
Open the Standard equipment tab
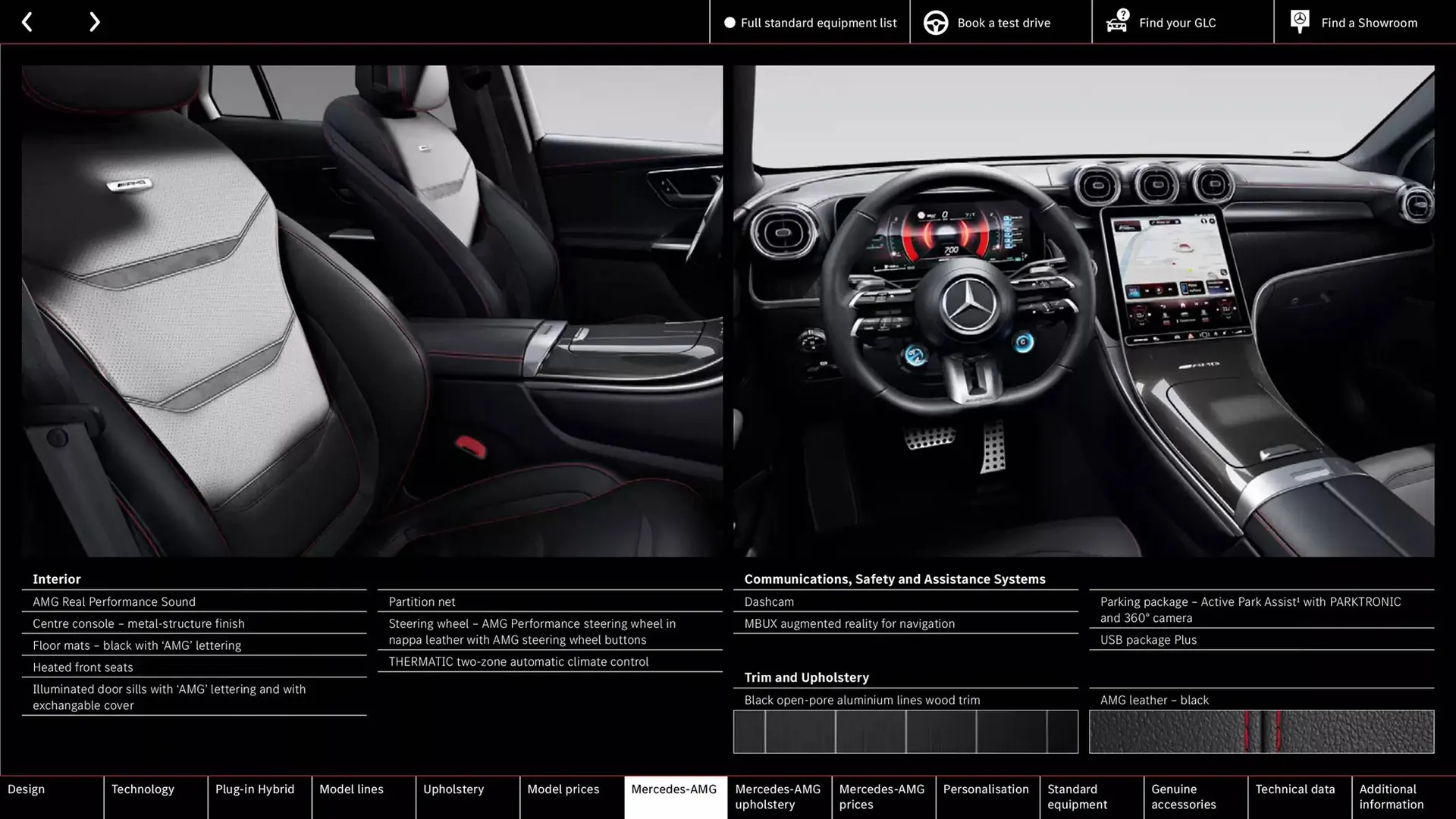coord(1091,797)
